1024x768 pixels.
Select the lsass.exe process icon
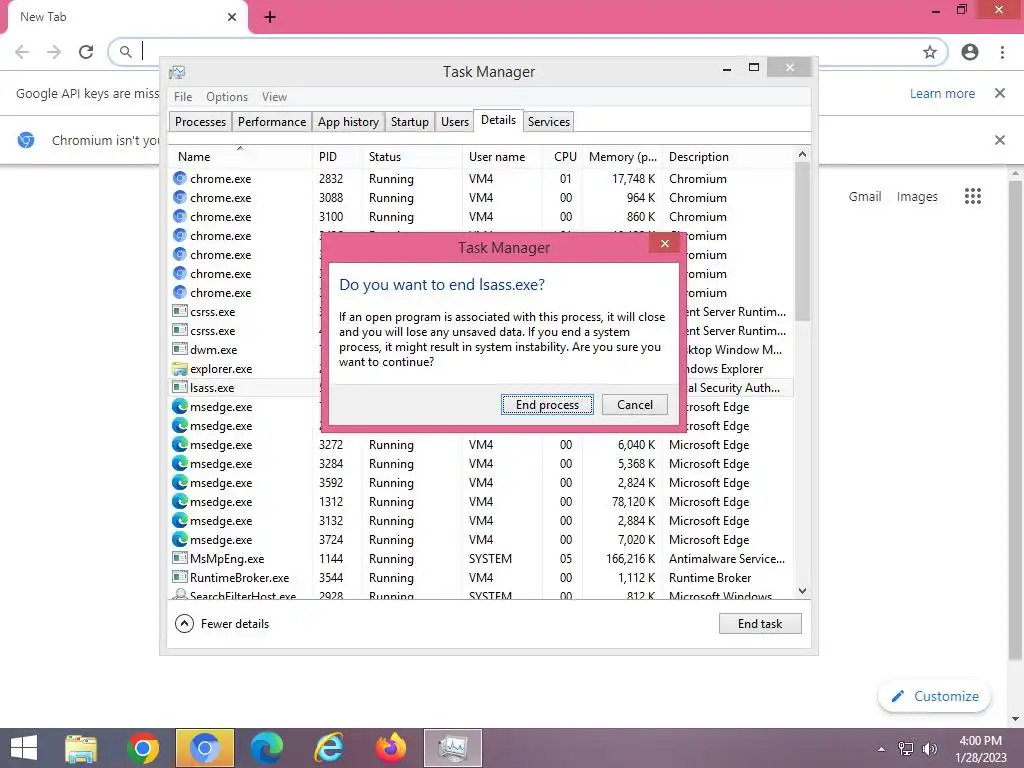click(x=180, y=387)
